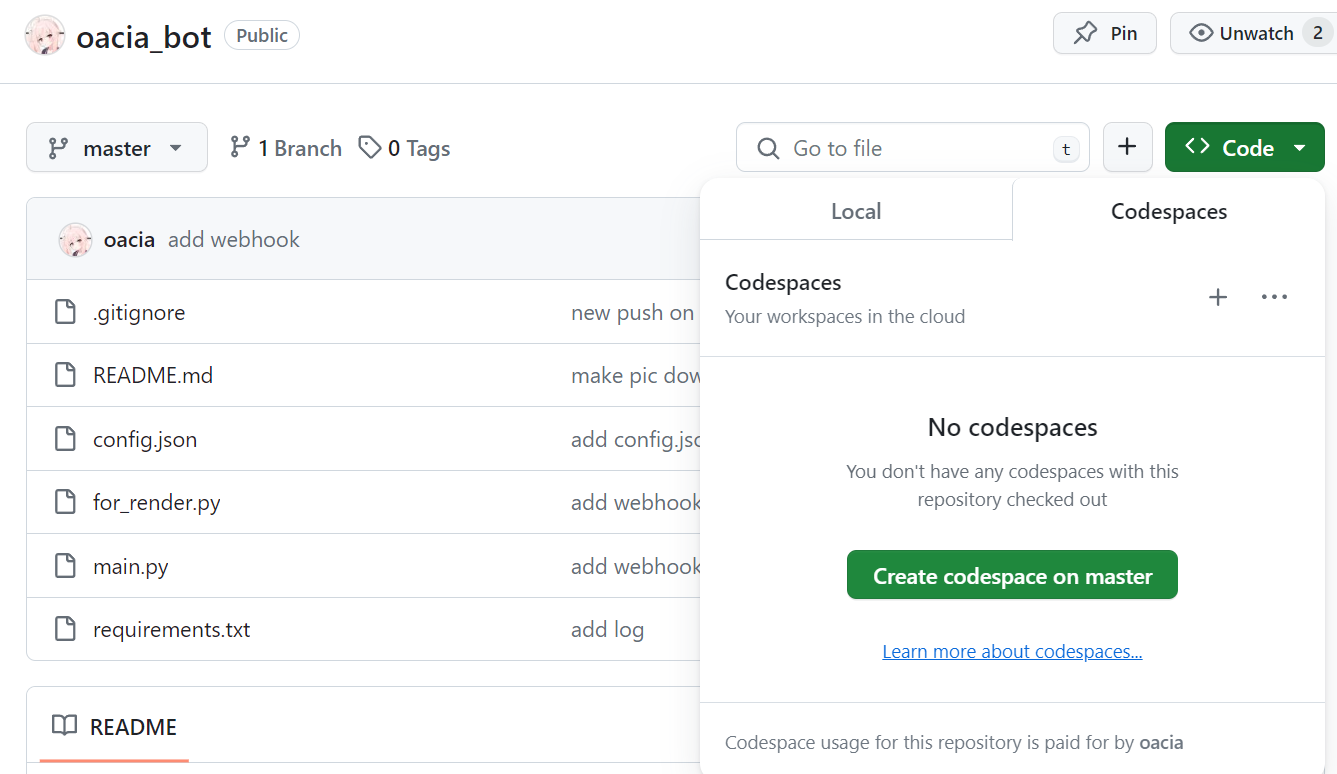Viewport: 1337px width, 774px height.
Task: Switch to the Local tab
Action: click(856, 211)
